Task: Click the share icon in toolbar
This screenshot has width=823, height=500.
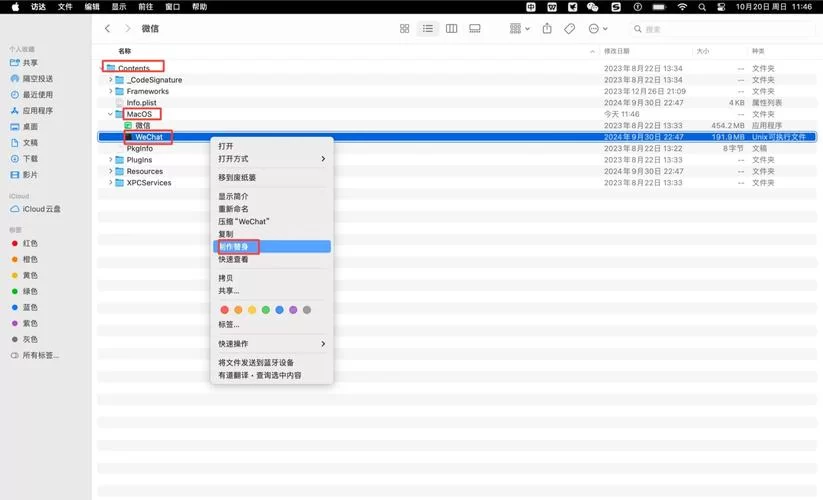Action: [547, 28]
